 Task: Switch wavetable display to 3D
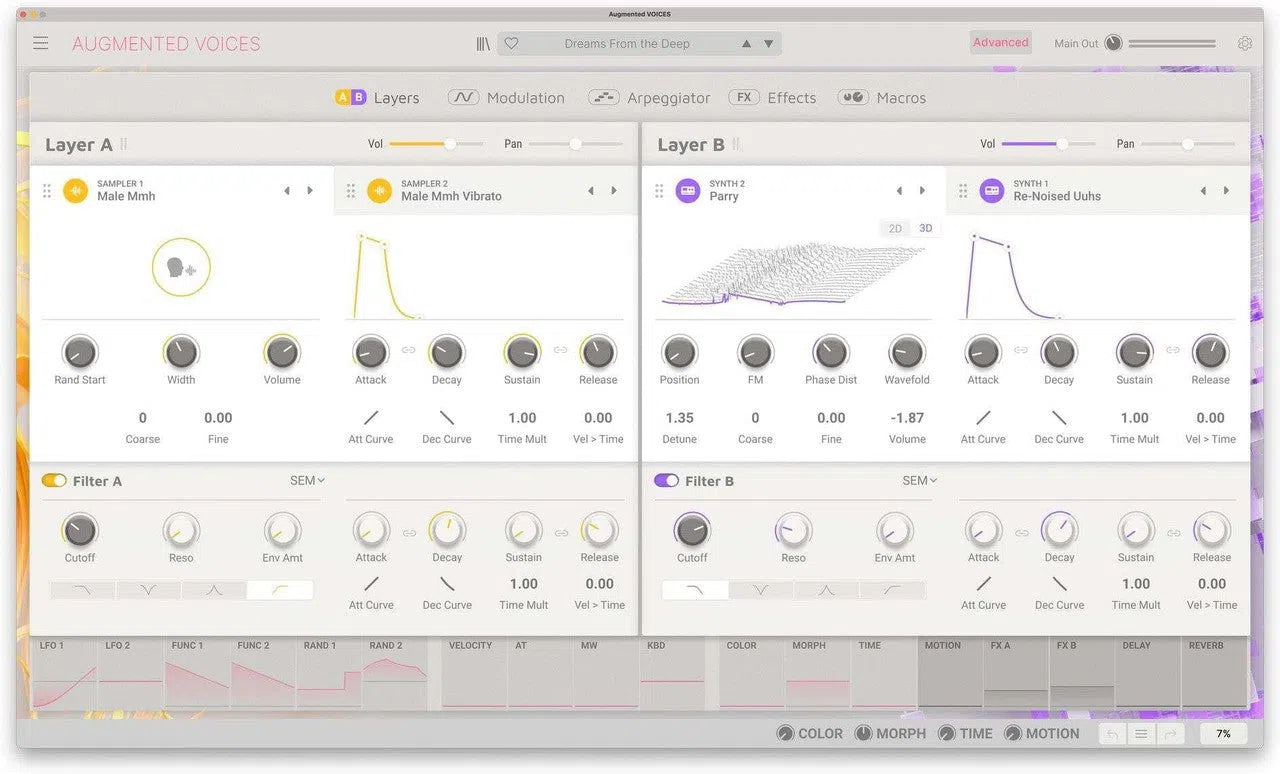coord(926,229)
